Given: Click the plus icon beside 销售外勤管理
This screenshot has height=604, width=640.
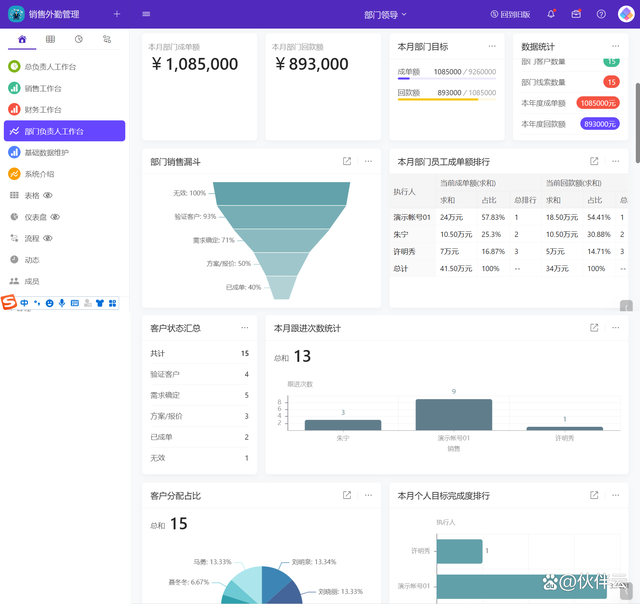Looking at the screenshot, I should point(117,14).
